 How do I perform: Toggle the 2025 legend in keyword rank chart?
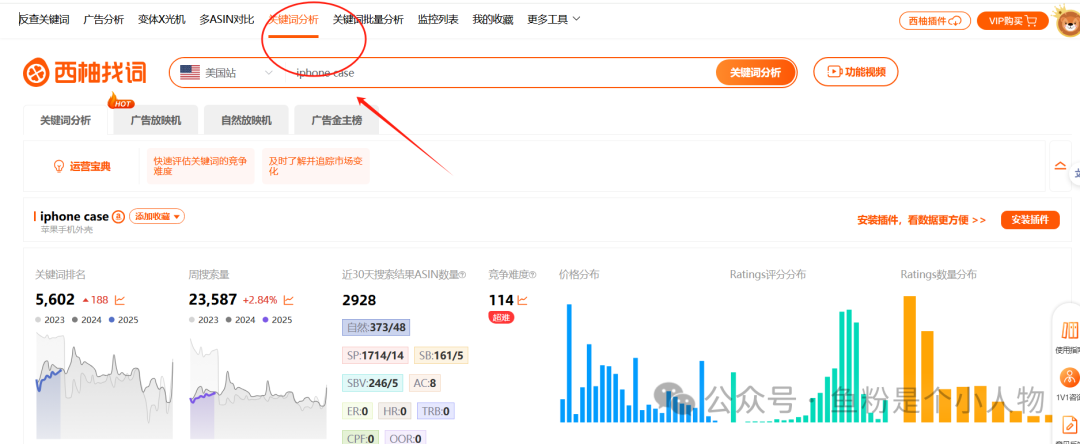pyautogui.click(x=123, y=320)
